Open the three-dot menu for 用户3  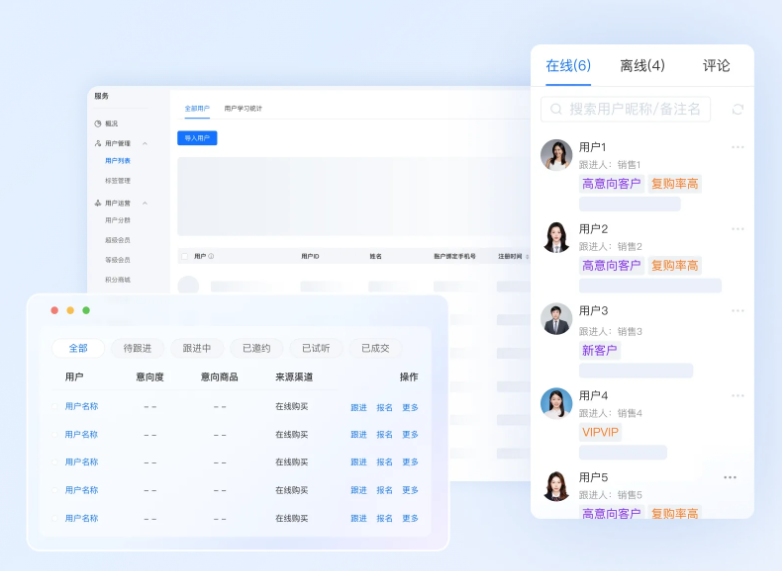pos(738,311)
